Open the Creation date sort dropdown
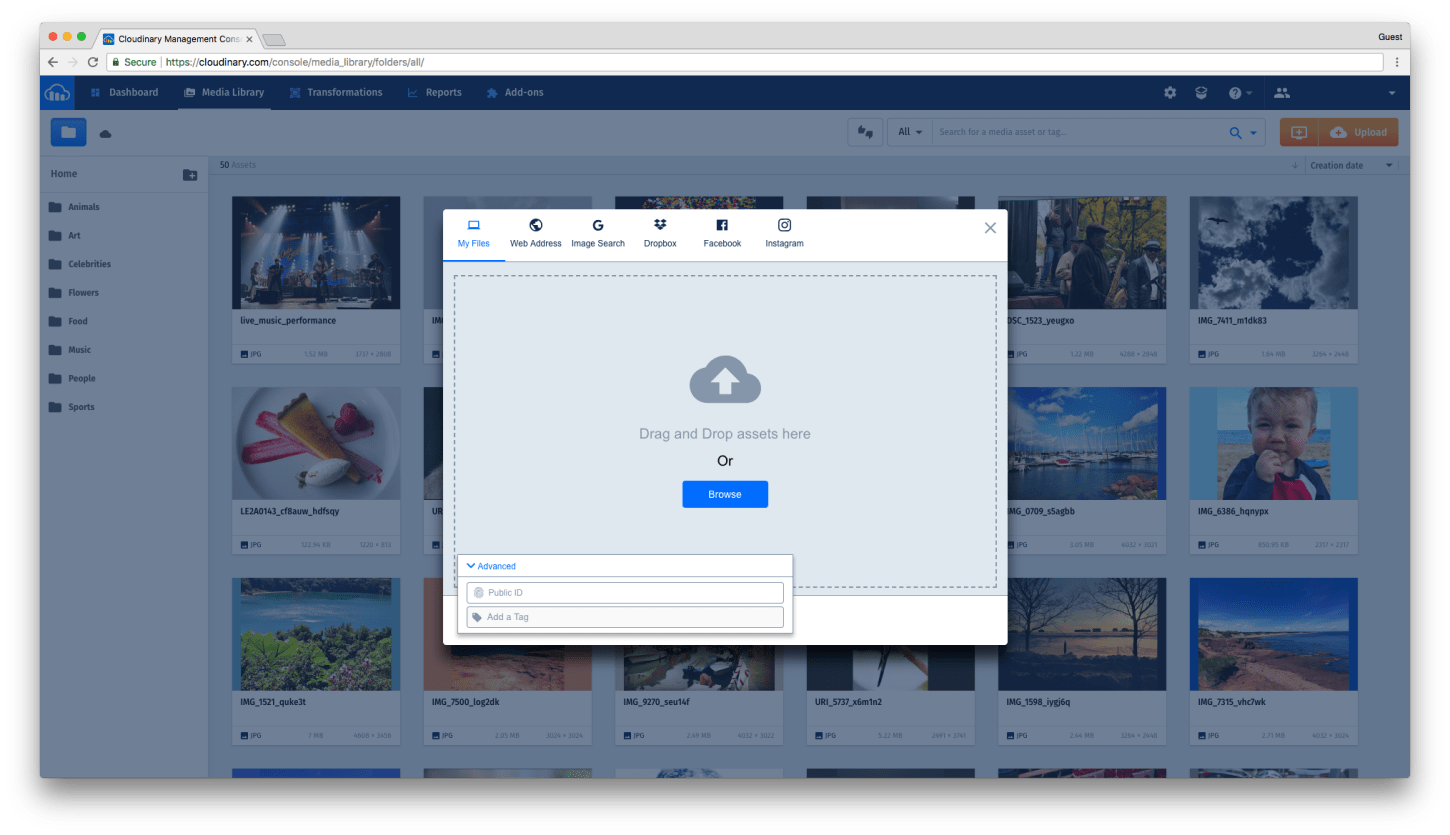This screenshot has width=1450, height=835. pyautogui.click(x=1352, y=165)
